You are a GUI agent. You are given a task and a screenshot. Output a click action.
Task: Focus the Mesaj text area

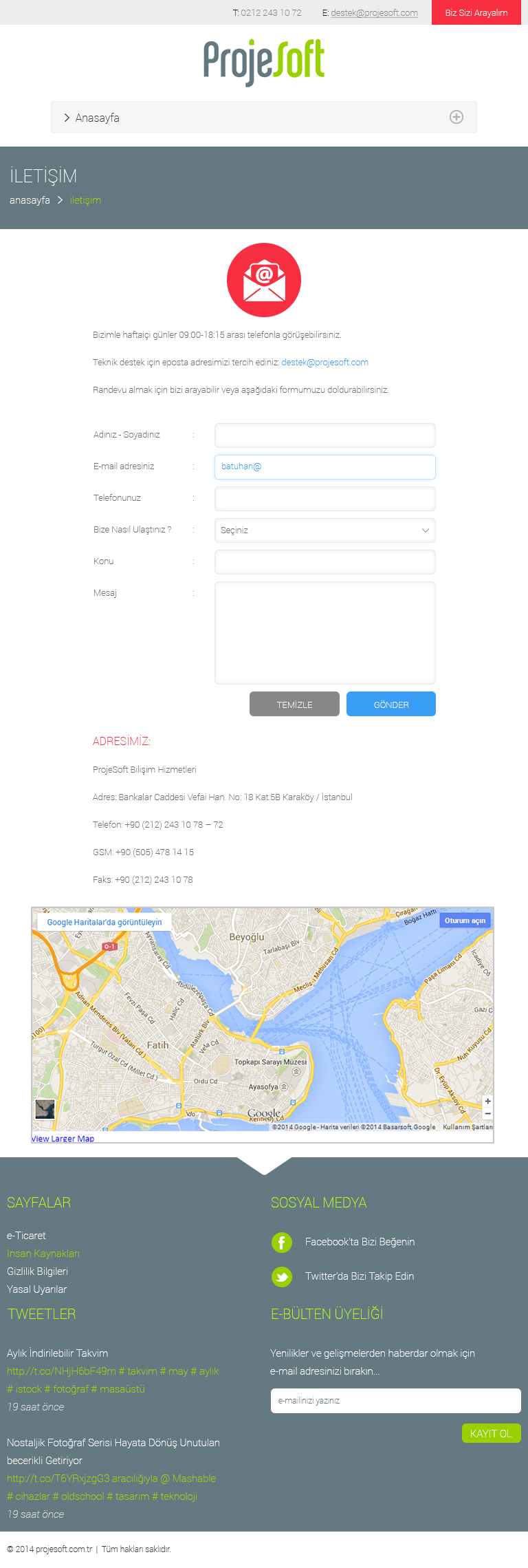[324, 633]
